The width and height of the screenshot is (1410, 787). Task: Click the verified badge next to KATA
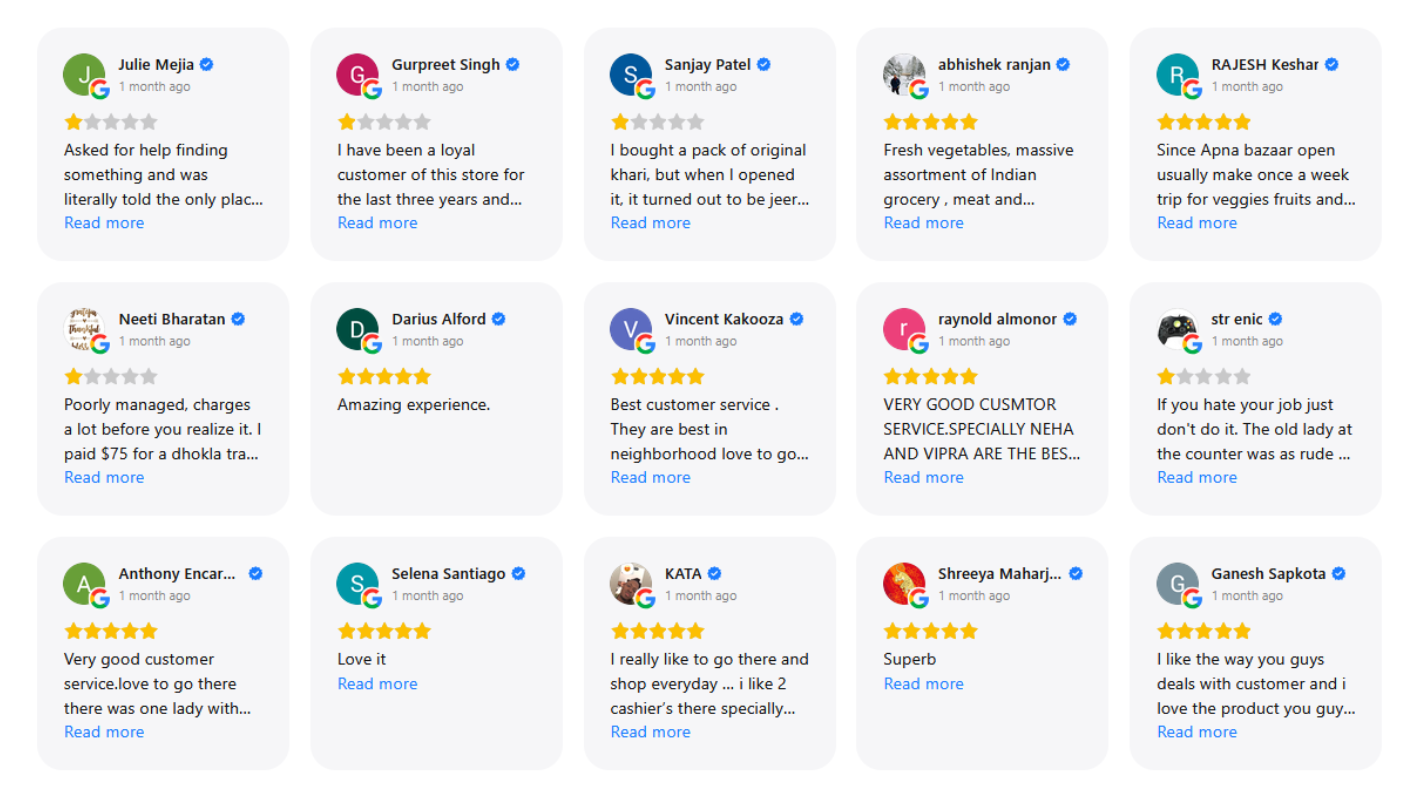(714, 574)
